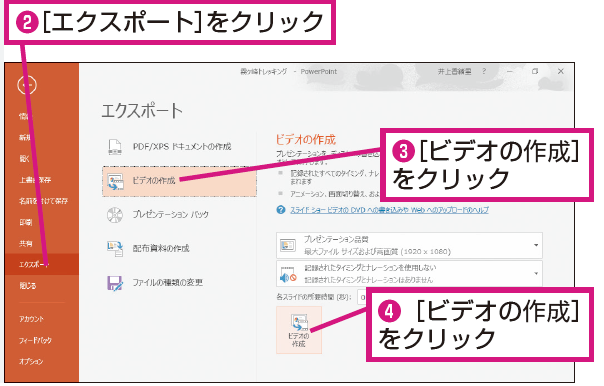Image resolution: width=604 pixels, height=386 pixels.
Task: Click the presentation quality slide icon
Action: [x=288, y=245]
